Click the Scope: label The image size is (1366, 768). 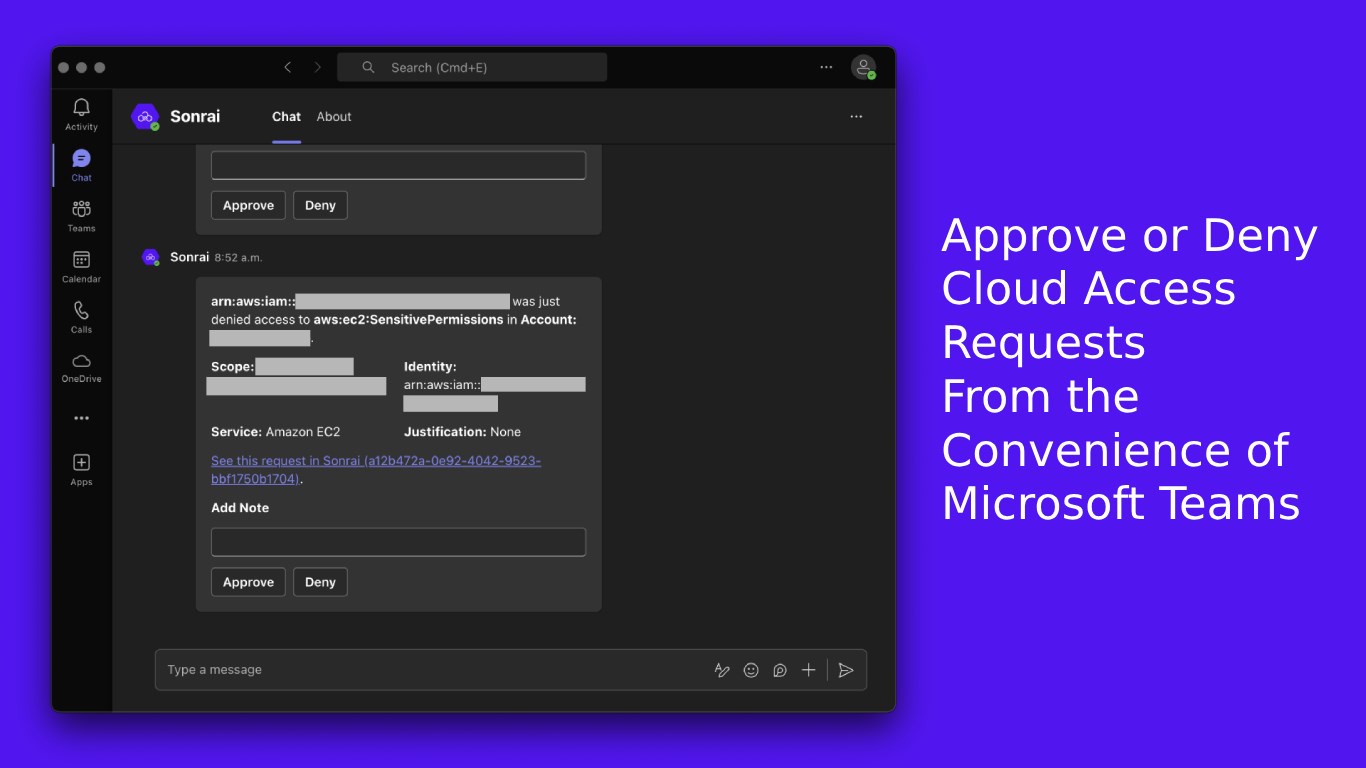click(232, 367)
